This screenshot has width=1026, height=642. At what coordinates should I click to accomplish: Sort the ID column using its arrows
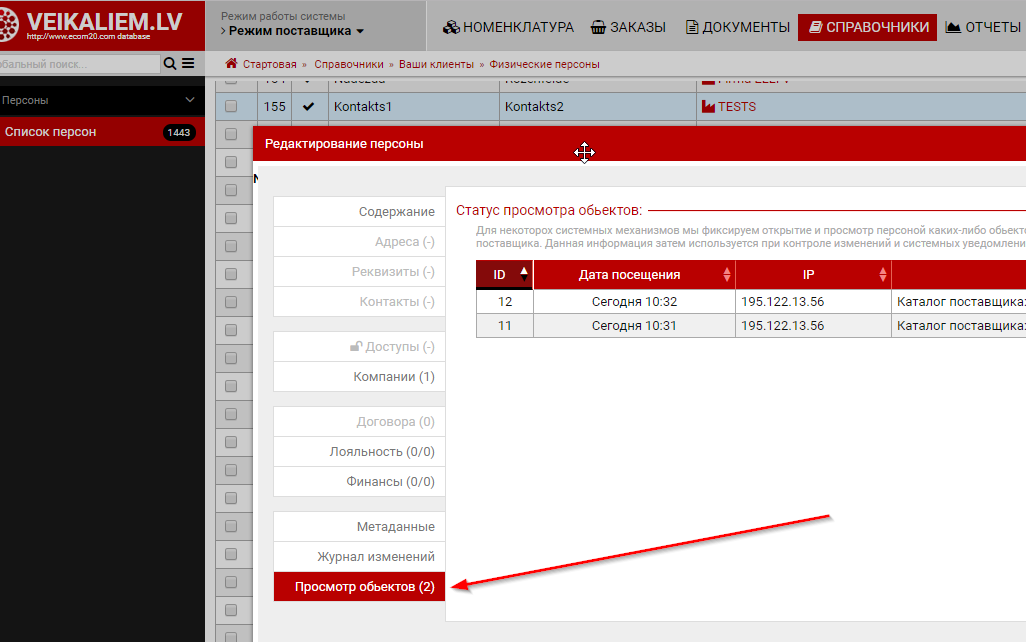520,274
